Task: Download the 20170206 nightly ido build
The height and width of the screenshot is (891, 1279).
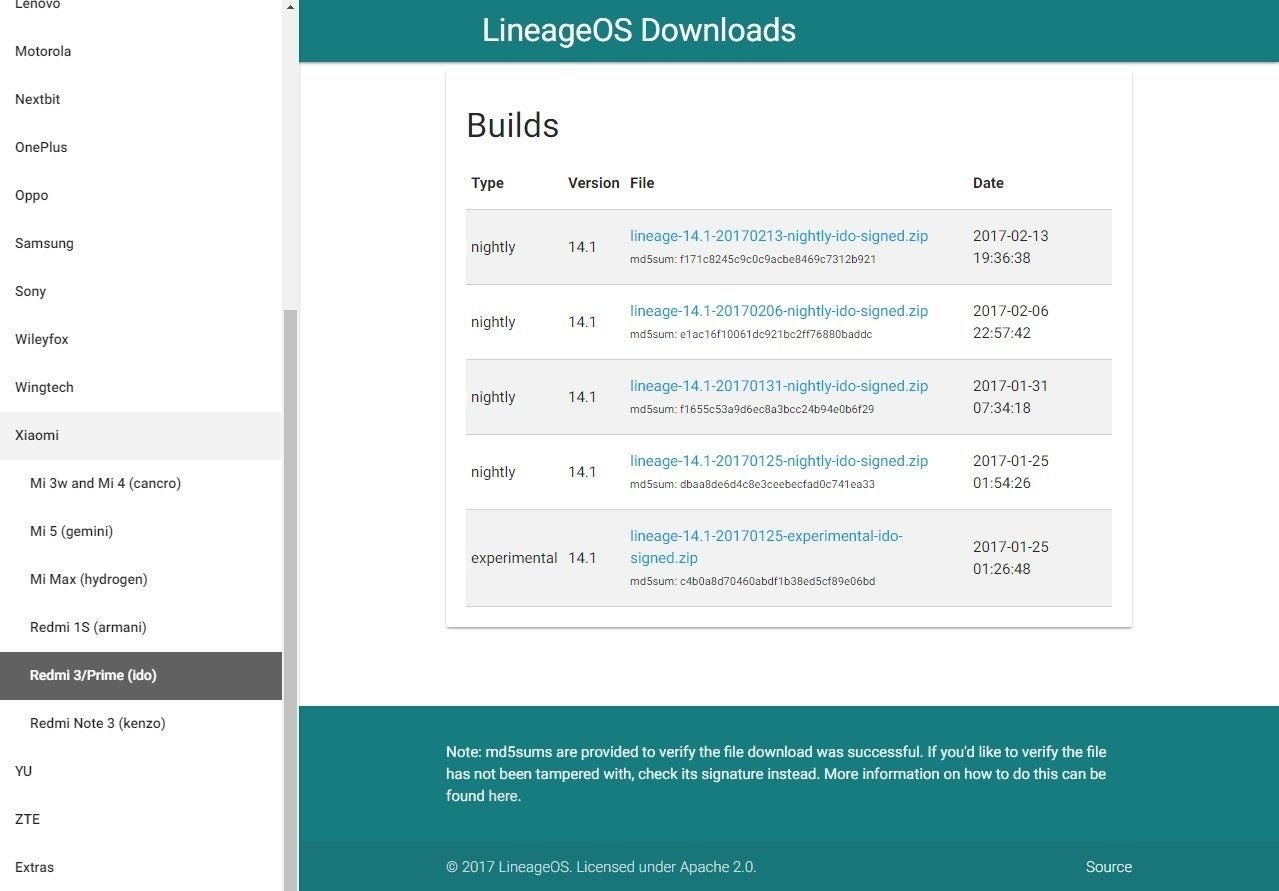Action: click(778, 311)
